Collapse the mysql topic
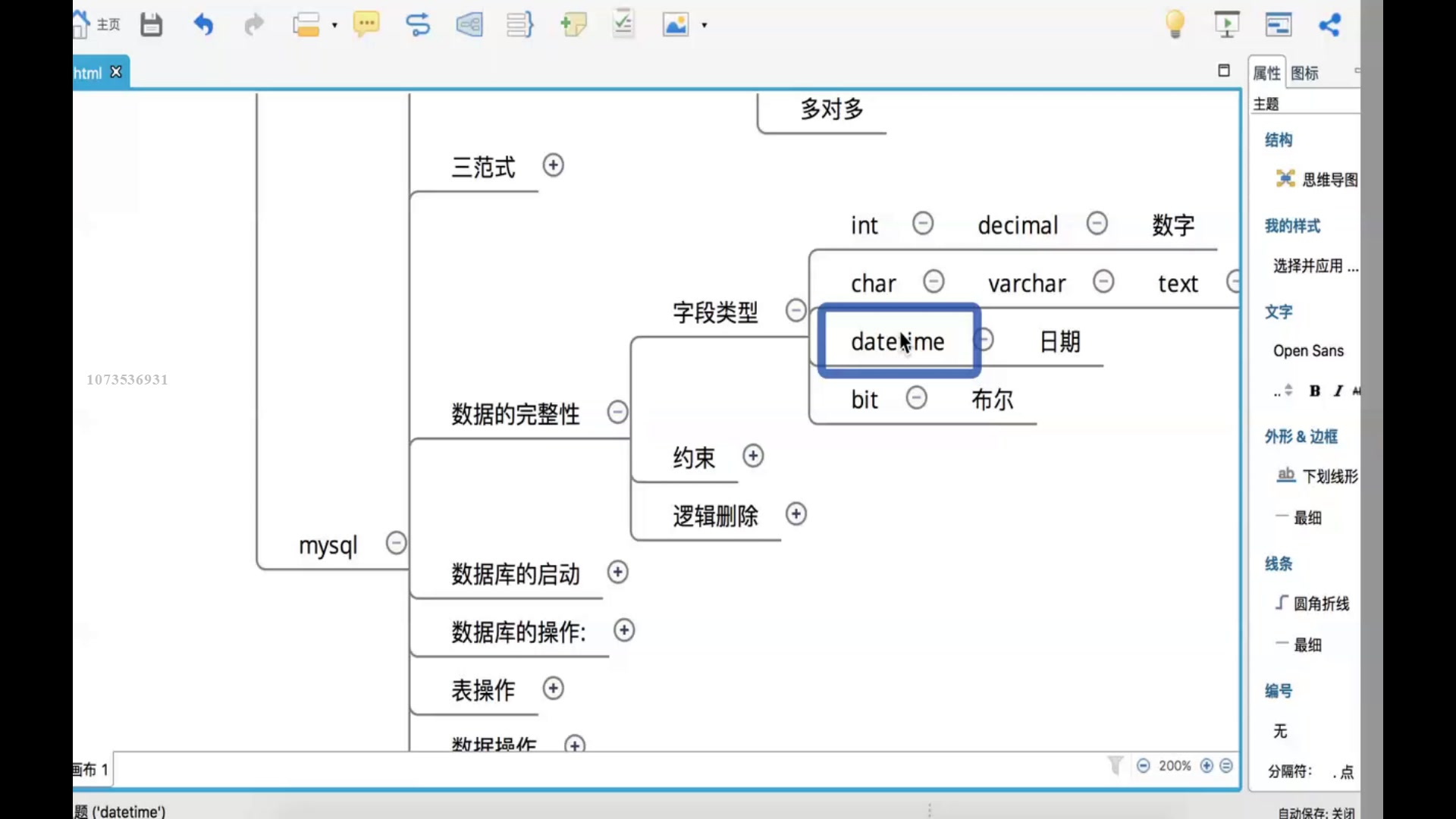This screenshot has width=1456, height=819. click(x=397, y=543)
